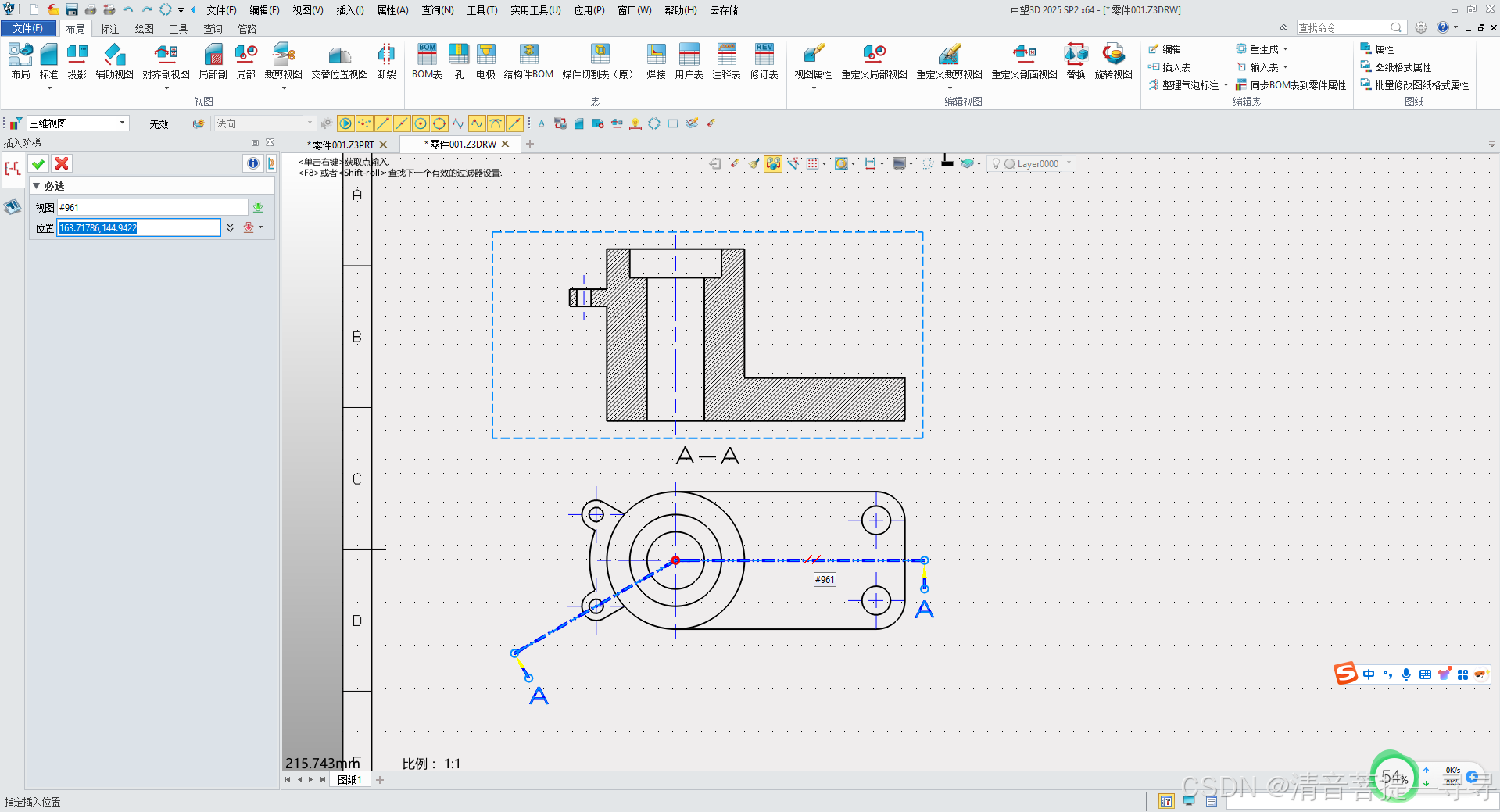Select the 交替位置视图 alternate position tool

(x=339, y=61)
